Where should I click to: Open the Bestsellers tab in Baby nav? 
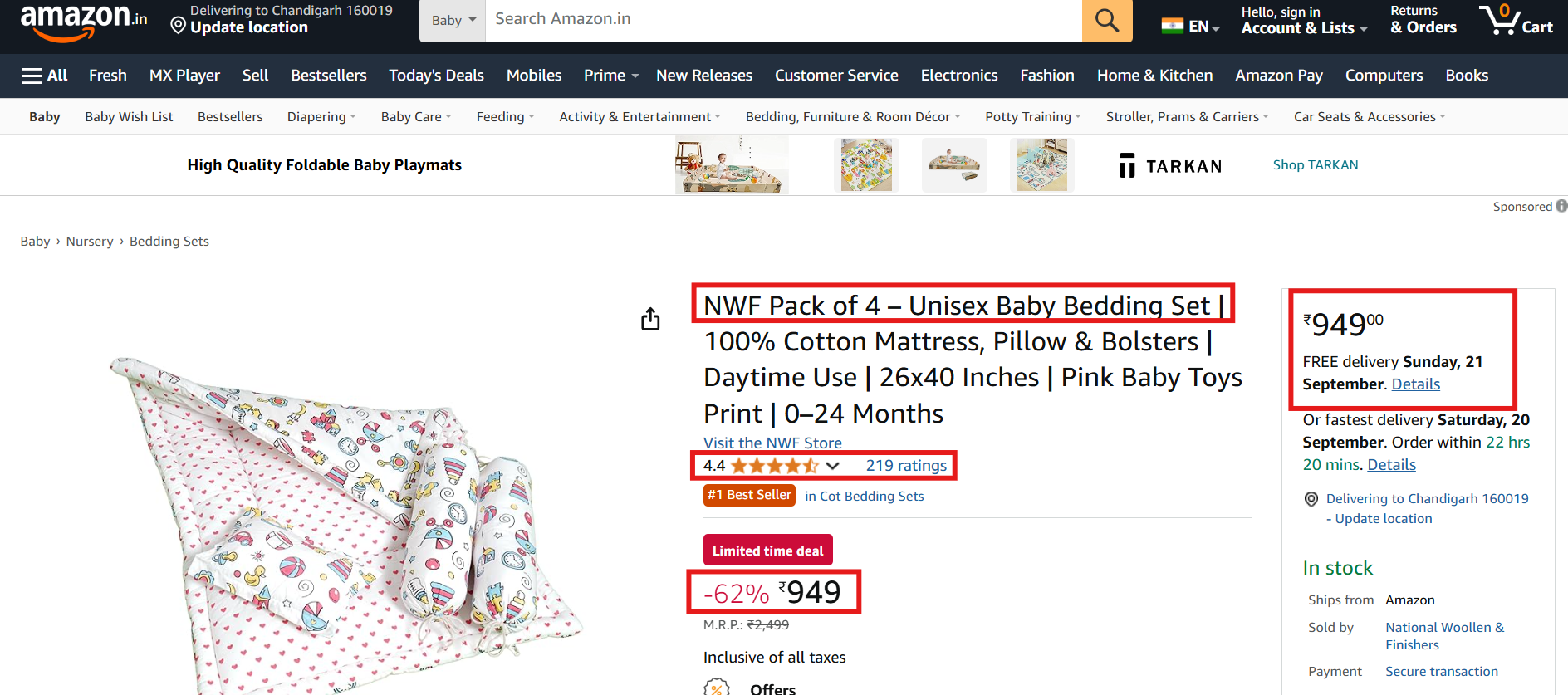[x=230, y=117]
